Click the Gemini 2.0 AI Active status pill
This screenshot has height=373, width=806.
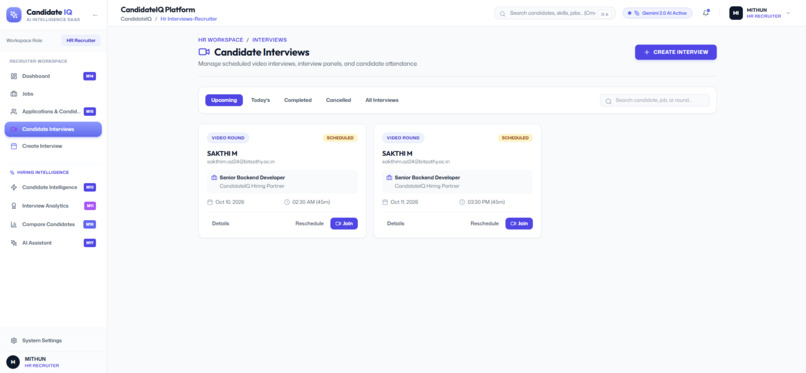[x=657, y=13]
